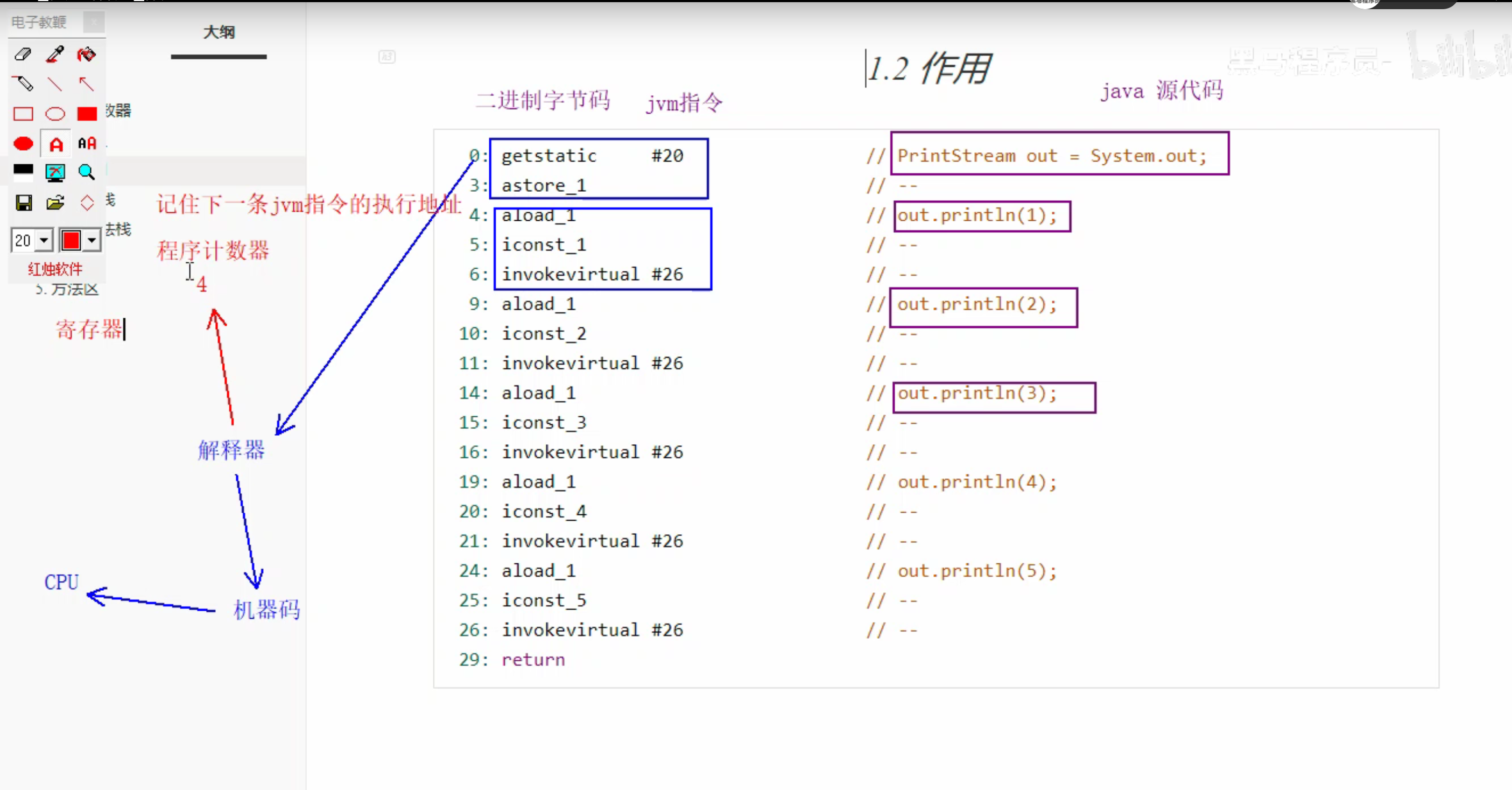Click 'aload_1' on line 19

(x=538, y=482)
